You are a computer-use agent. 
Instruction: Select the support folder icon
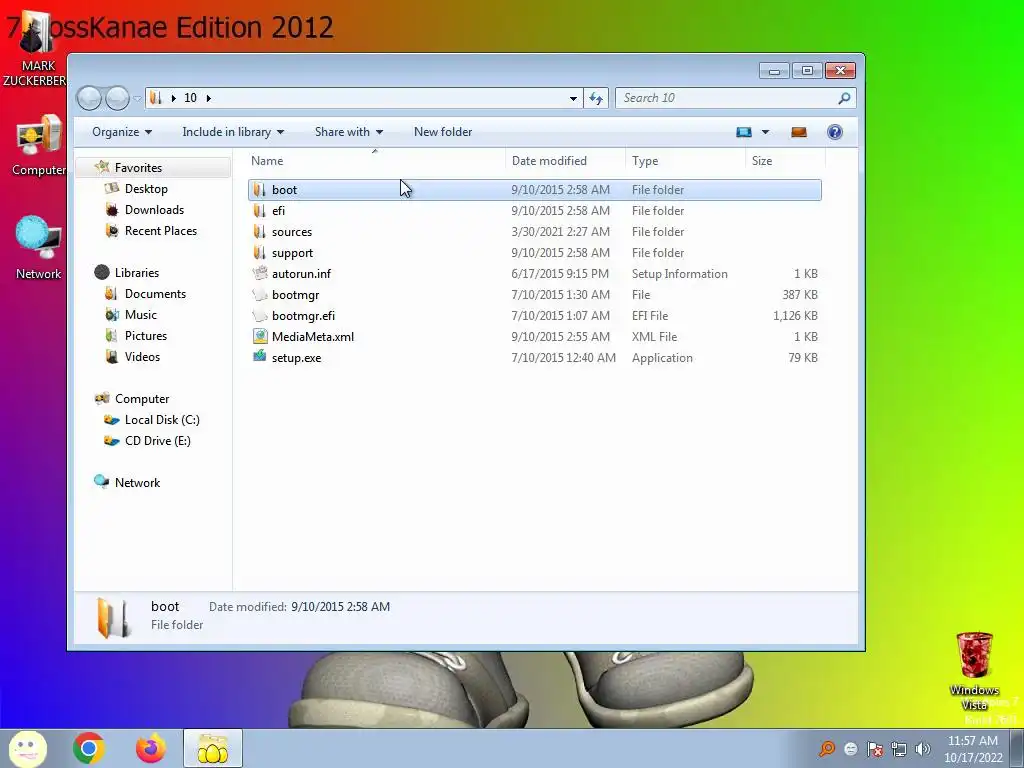pos(260,252)
